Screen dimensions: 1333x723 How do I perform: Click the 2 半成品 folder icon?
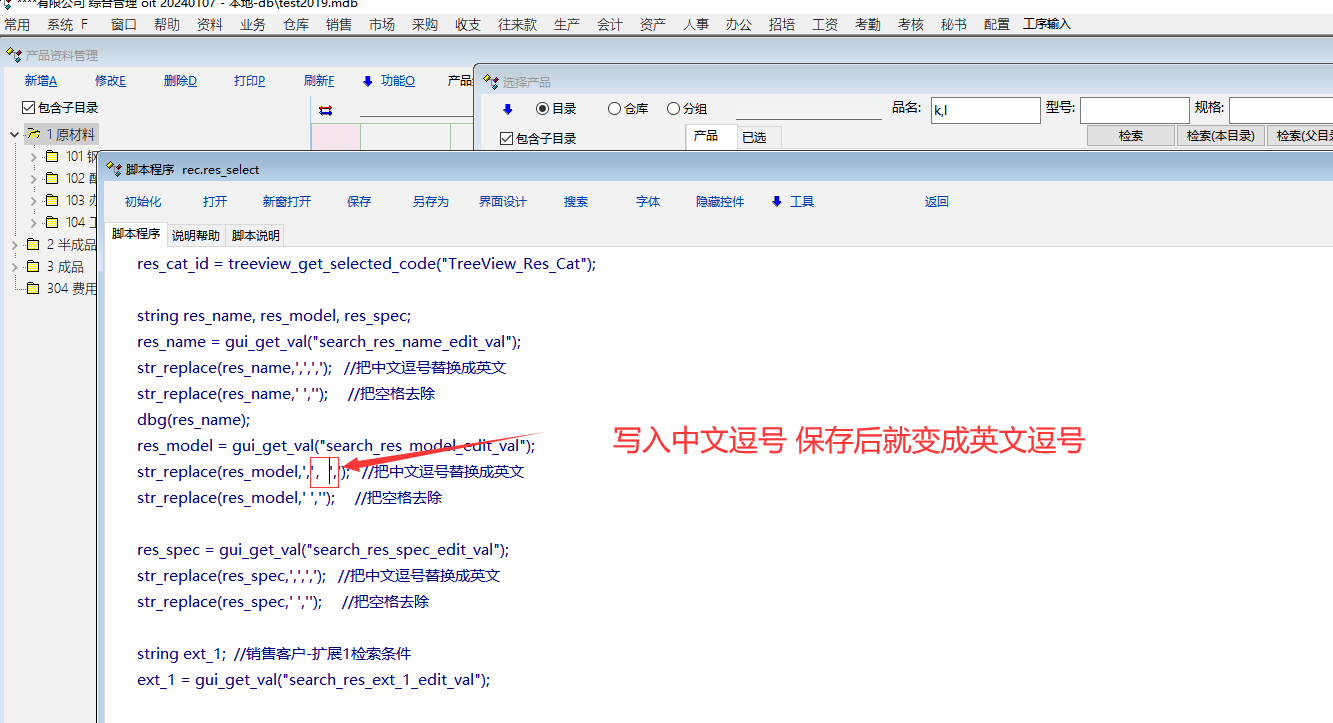[33, 245]
